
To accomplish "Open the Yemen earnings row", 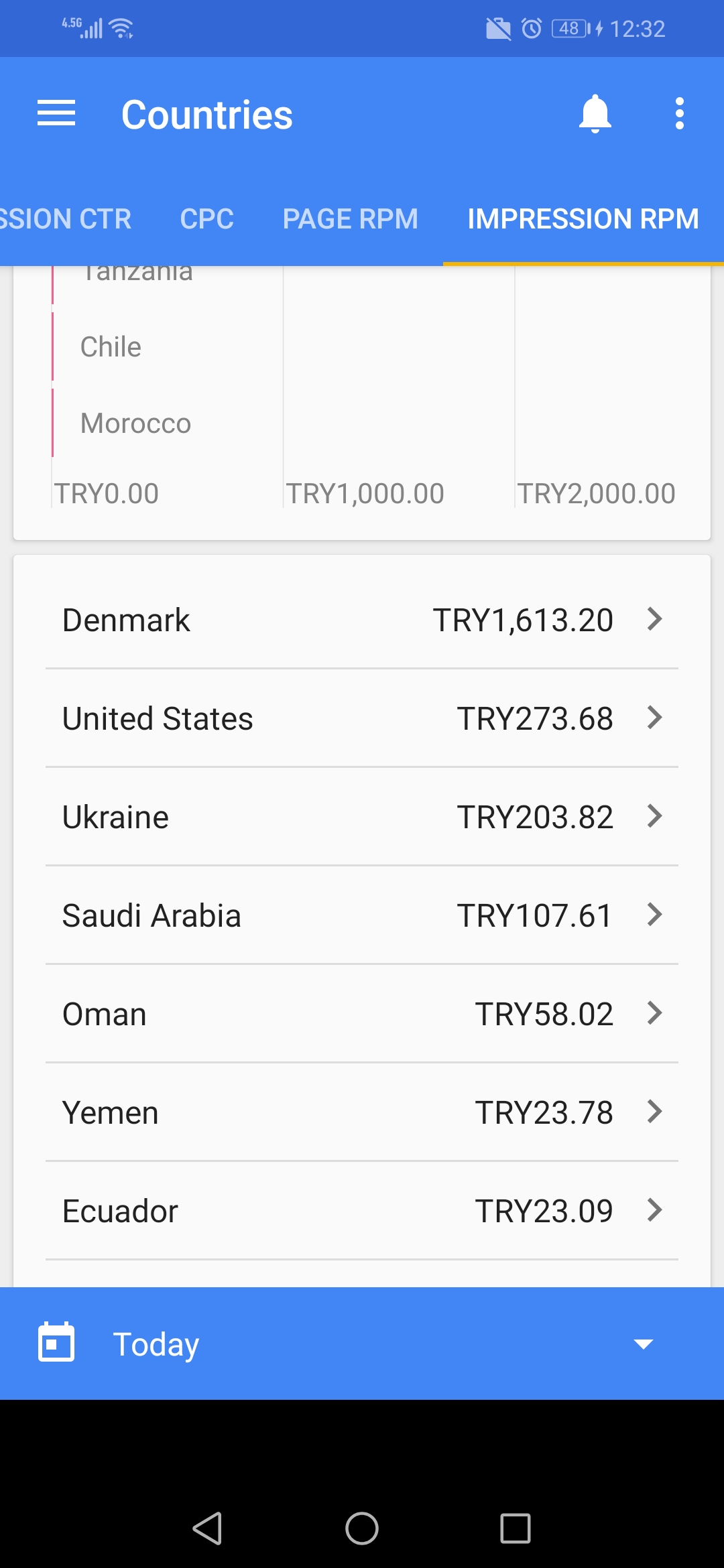I will [362, 1112].
